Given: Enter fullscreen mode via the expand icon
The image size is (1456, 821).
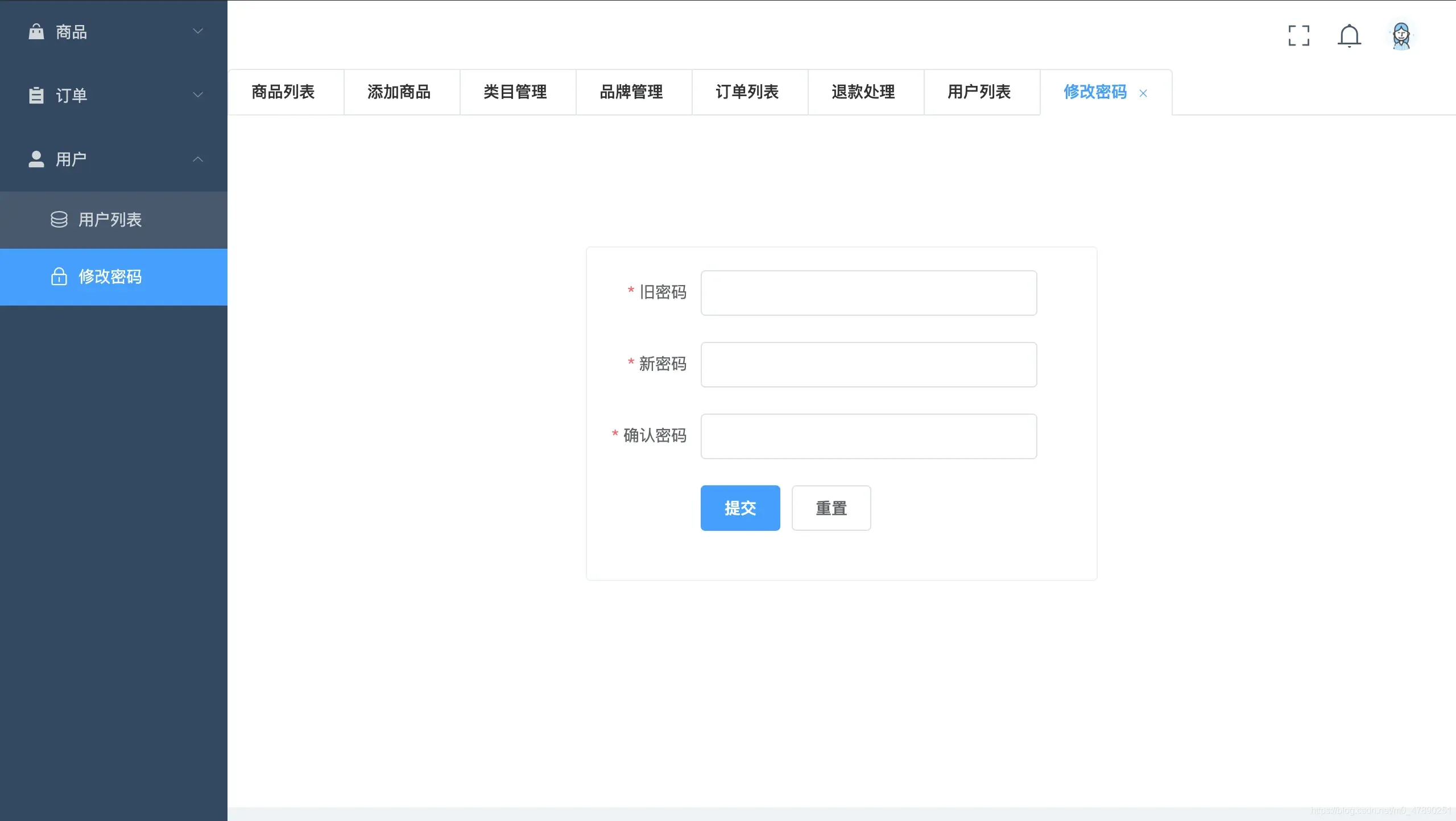Looking at the screenshot, I should 1298,35.
